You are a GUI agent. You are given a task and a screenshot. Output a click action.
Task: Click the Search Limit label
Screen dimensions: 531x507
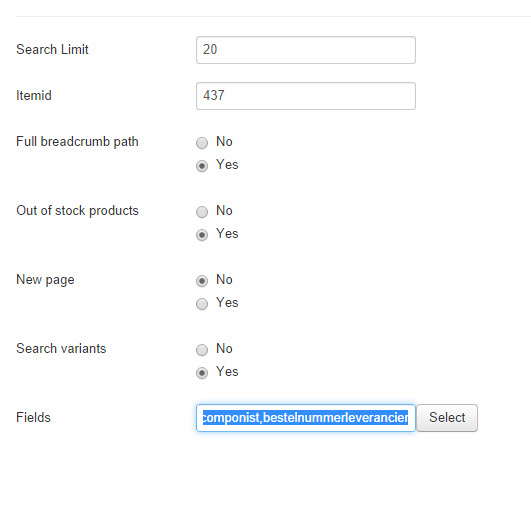[52, 49]
